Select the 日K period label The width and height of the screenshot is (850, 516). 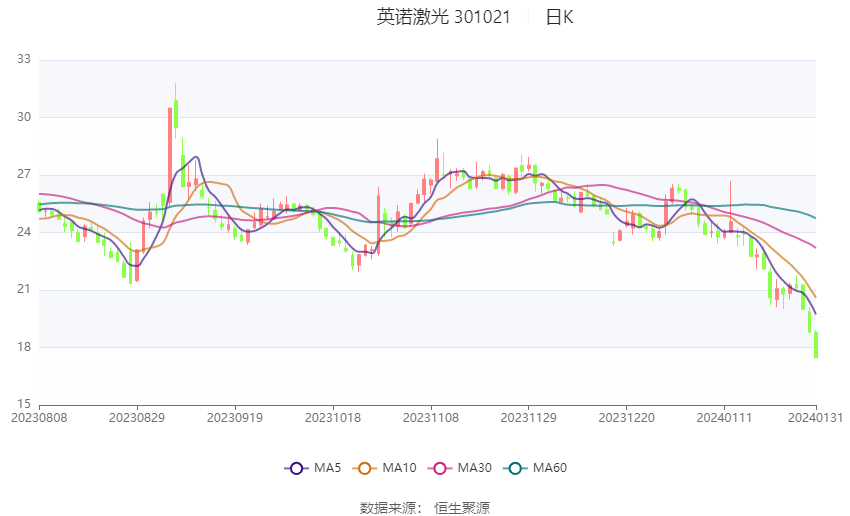point(559,17)
